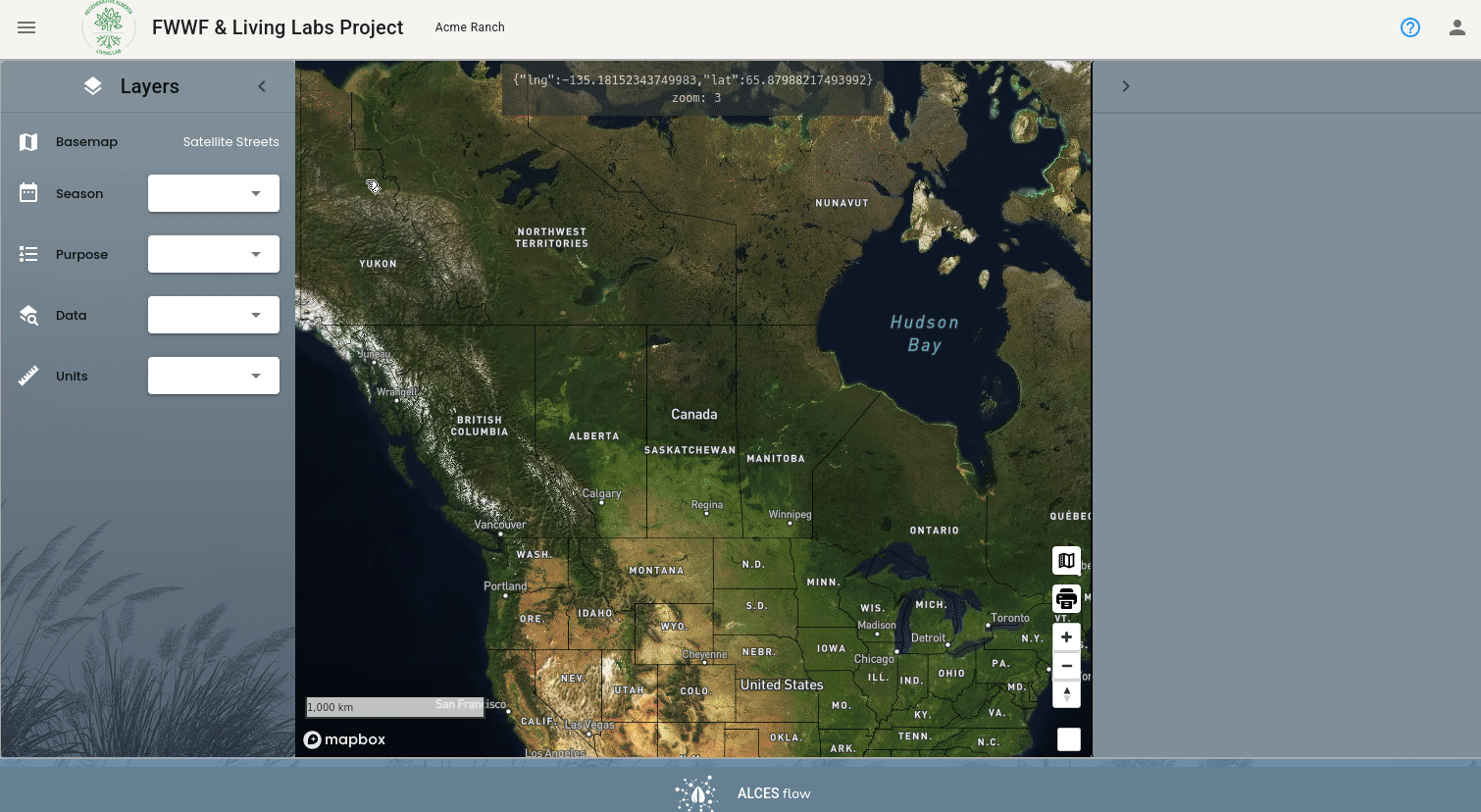Click the help question mark icon

click(x=1410, y=27)
